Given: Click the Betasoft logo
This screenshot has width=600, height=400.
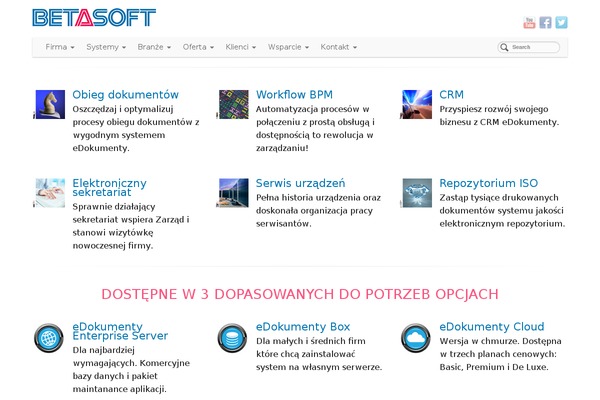Looking at the screenshot, I should pos(94,18).
